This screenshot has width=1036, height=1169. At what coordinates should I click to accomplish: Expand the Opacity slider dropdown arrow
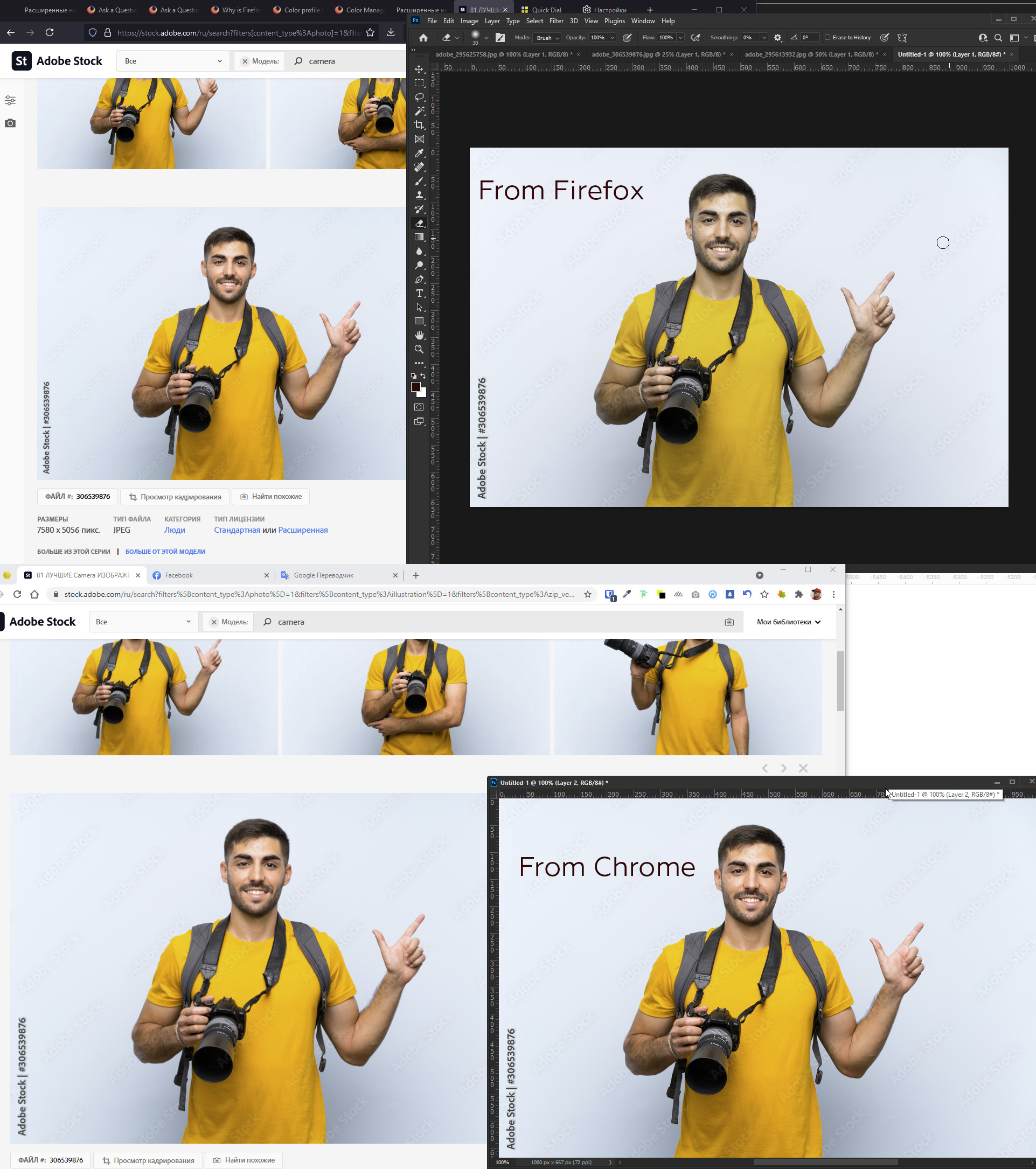612,38
